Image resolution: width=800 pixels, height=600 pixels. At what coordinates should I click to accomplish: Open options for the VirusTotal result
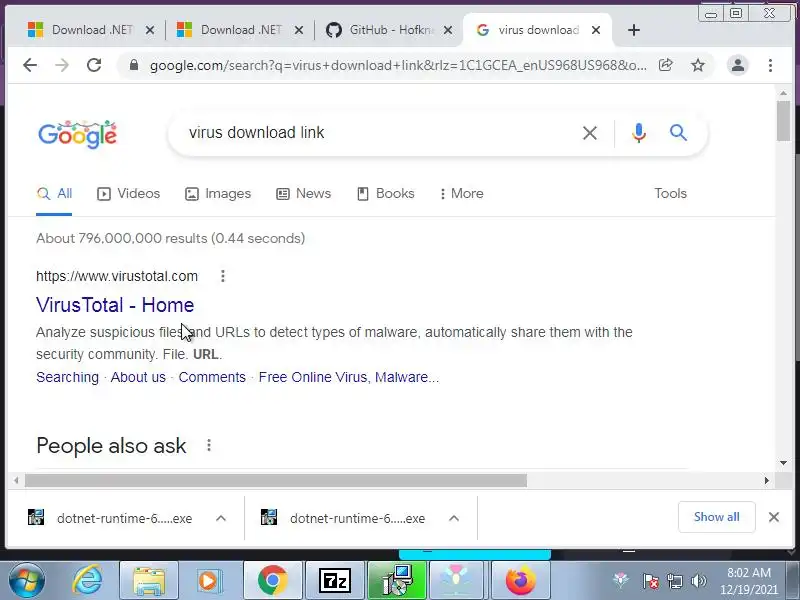click(222, 276)
